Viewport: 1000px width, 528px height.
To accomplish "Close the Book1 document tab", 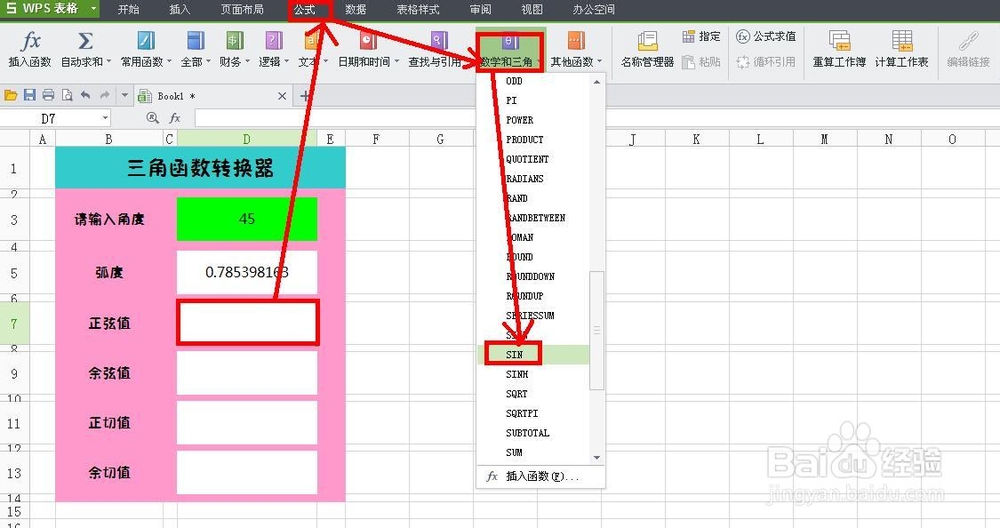I will click(282, 96).
